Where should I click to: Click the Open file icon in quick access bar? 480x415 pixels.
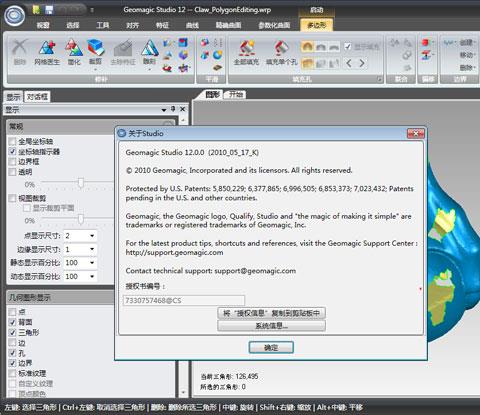tap(36, 10)
